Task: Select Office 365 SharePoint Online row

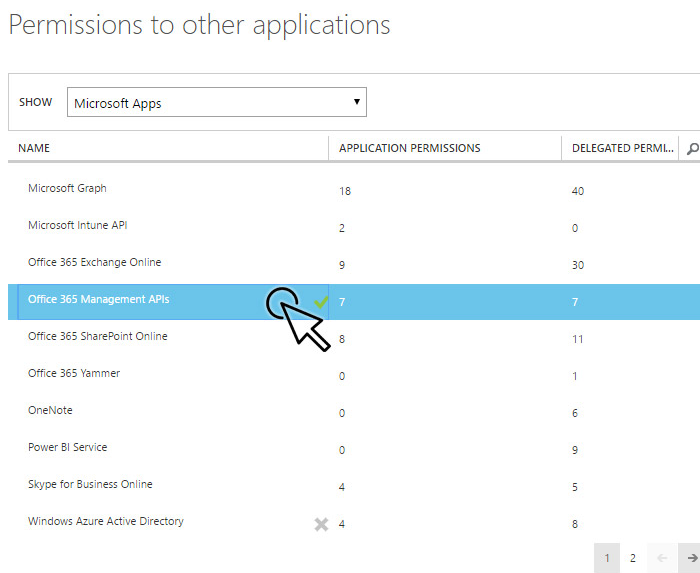Action: tap(354, 339)
